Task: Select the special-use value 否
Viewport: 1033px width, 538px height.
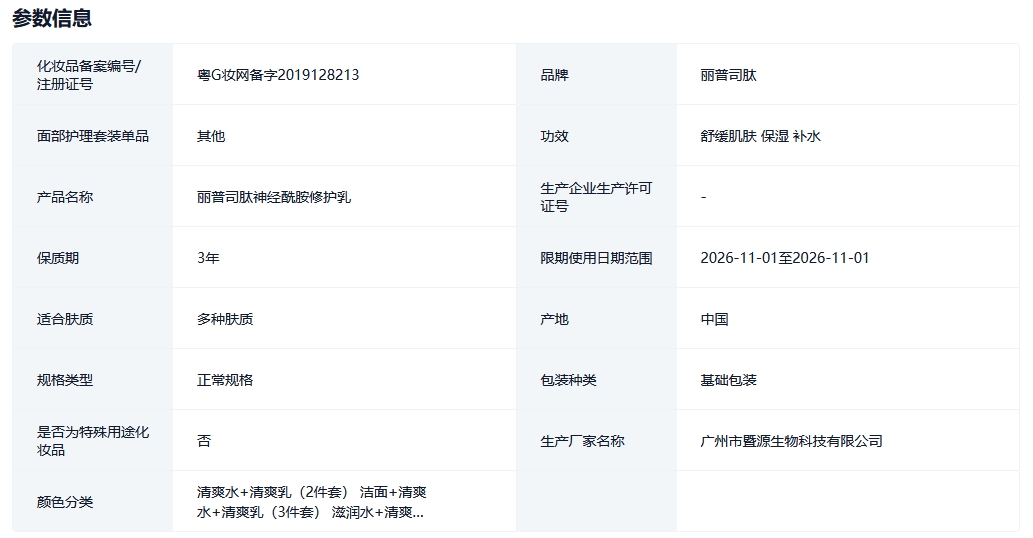Action: (x=204, y=441)
